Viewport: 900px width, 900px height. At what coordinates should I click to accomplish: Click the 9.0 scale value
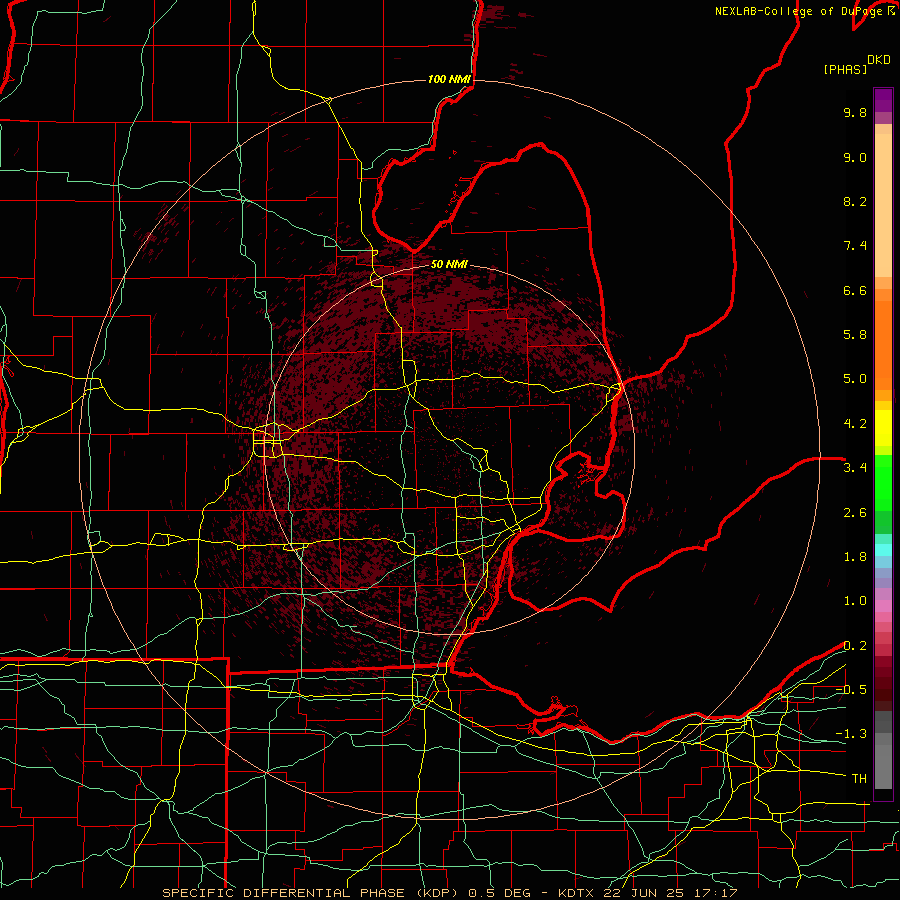855,157
